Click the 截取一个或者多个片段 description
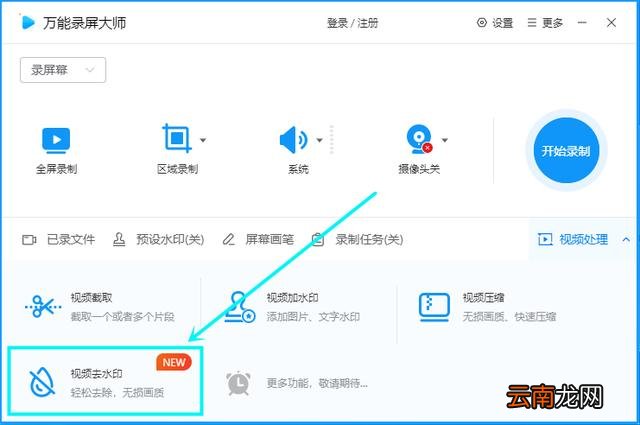This screenshot has height=425, width=640. click(122, 316)
